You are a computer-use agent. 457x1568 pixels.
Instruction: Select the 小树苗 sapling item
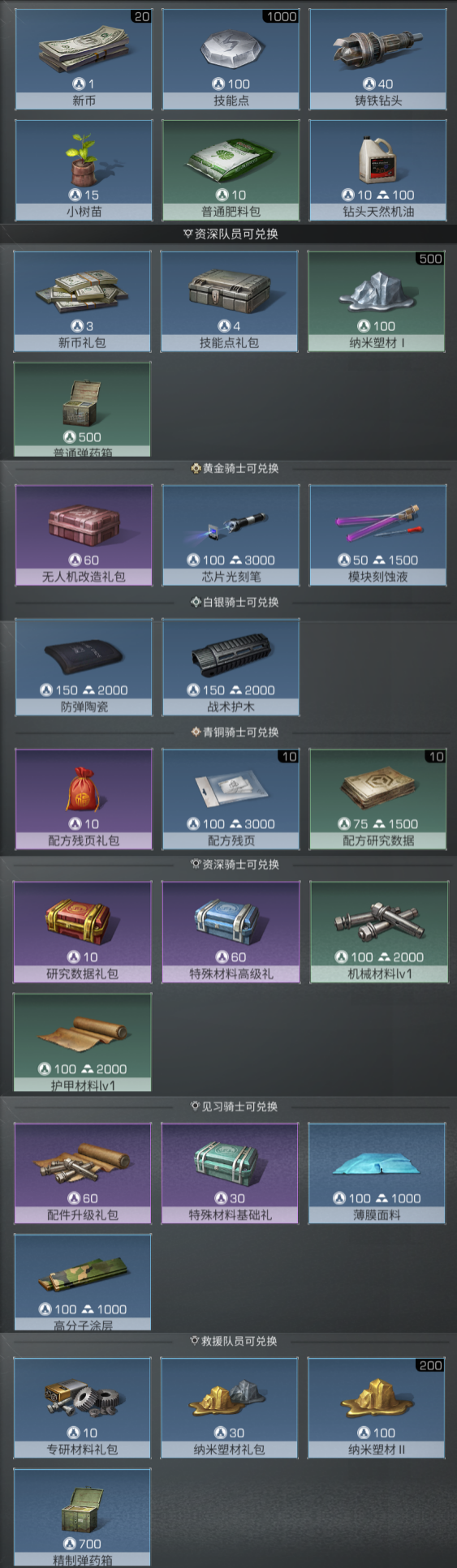(x=84, y=170)
